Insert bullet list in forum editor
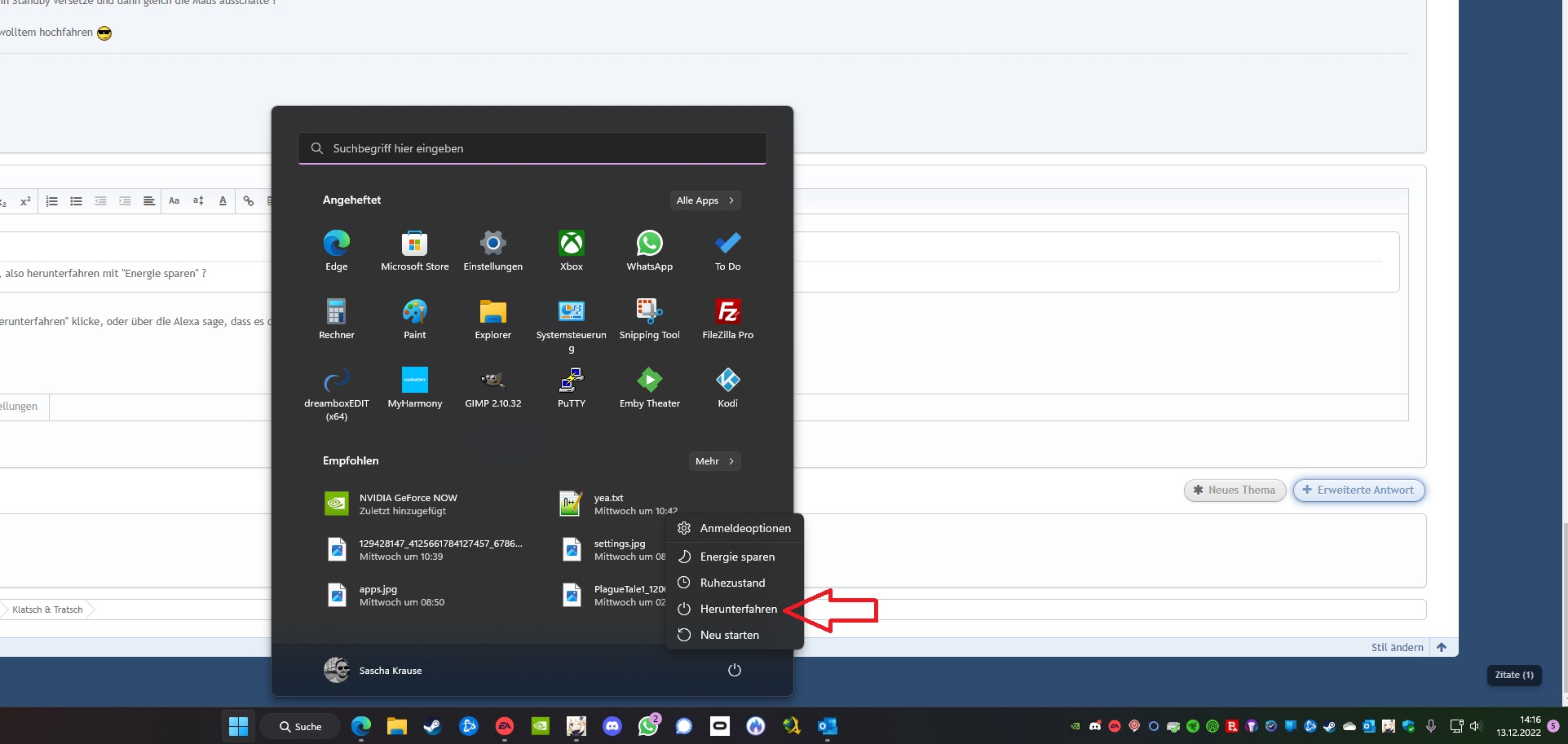1568x744 pixels. [x=76, y=200]
